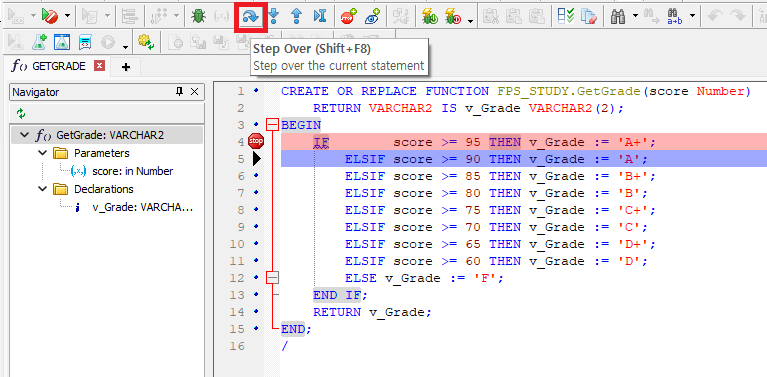Image resolution: width=767 pixels, height=377 pixels.
Task: Click the line assigning 'B+' grade
Action: pos(500,176)
